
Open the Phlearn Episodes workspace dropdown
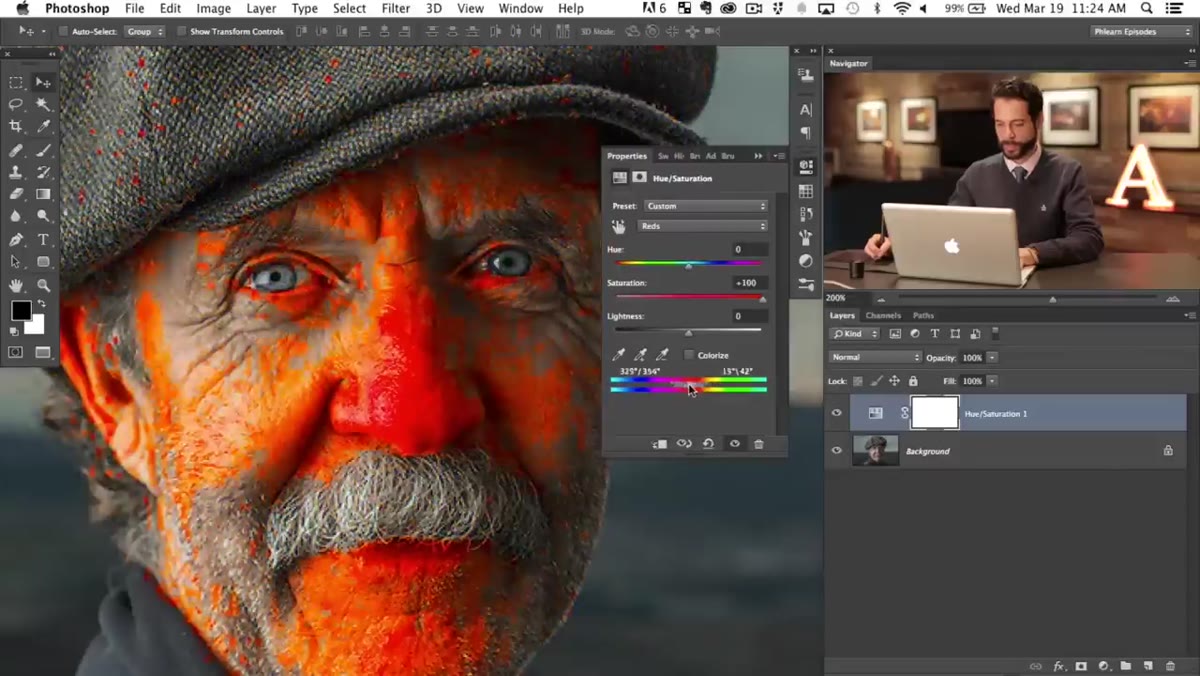(1141, 31)
